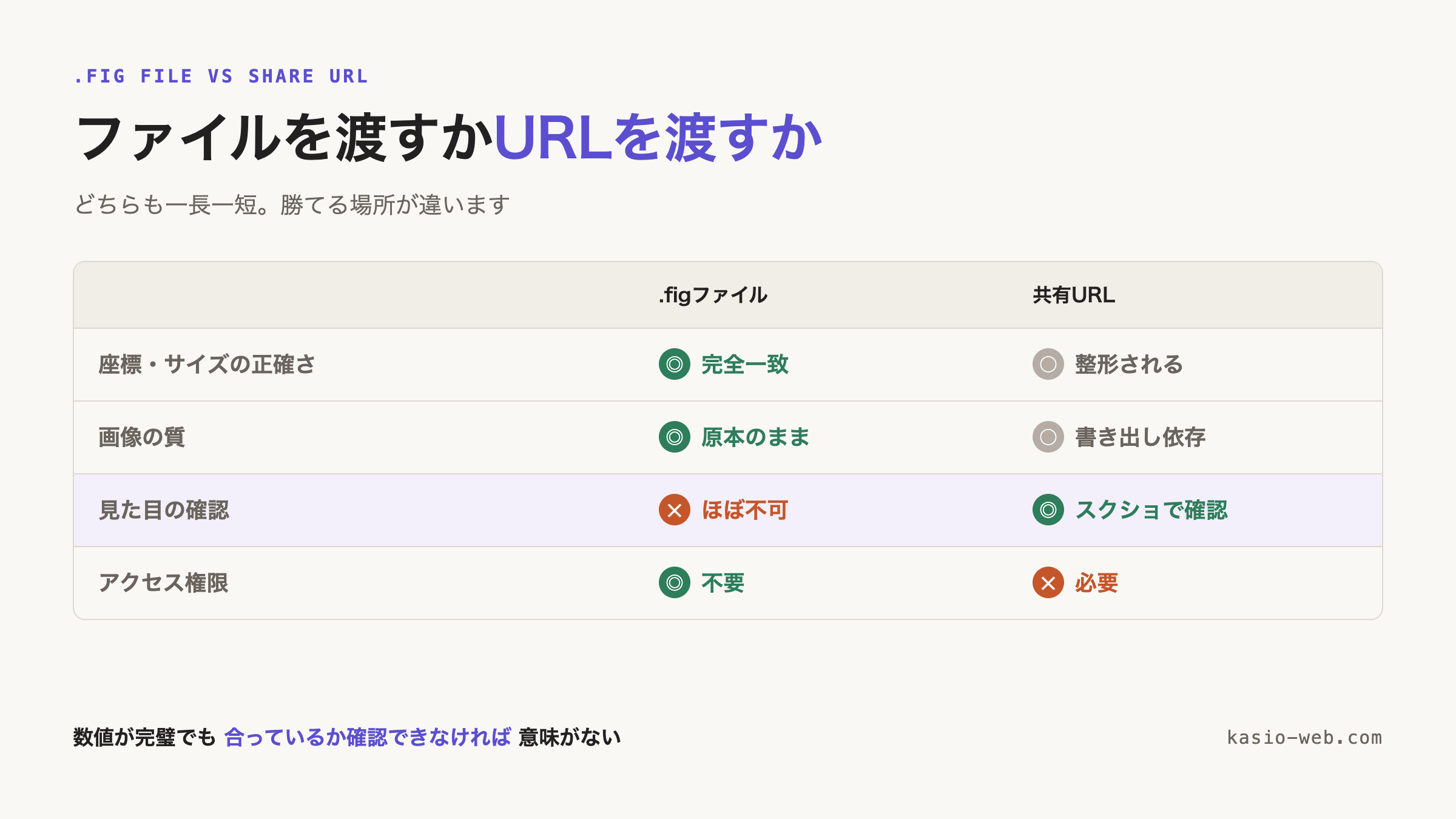Click orange cross icon beside 必要
This screenshot has width=1456, height=819.
pyautogui.click(x=1048, y=582)
